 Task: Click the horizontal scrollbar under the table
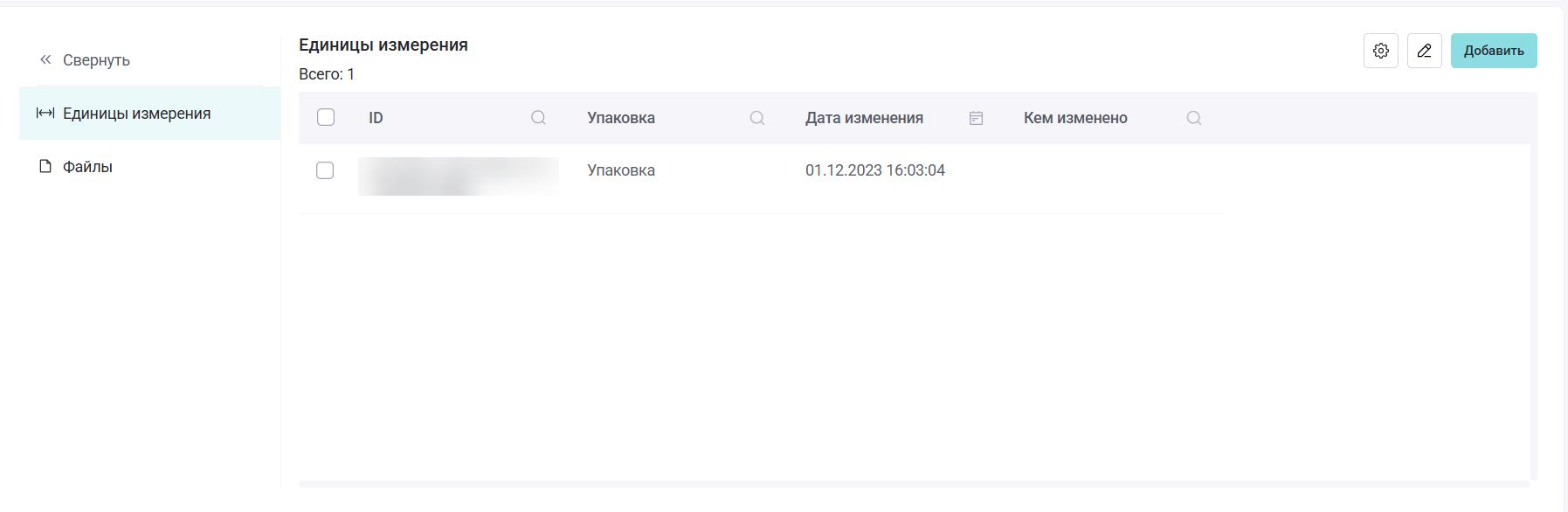[x=914, y=484]
